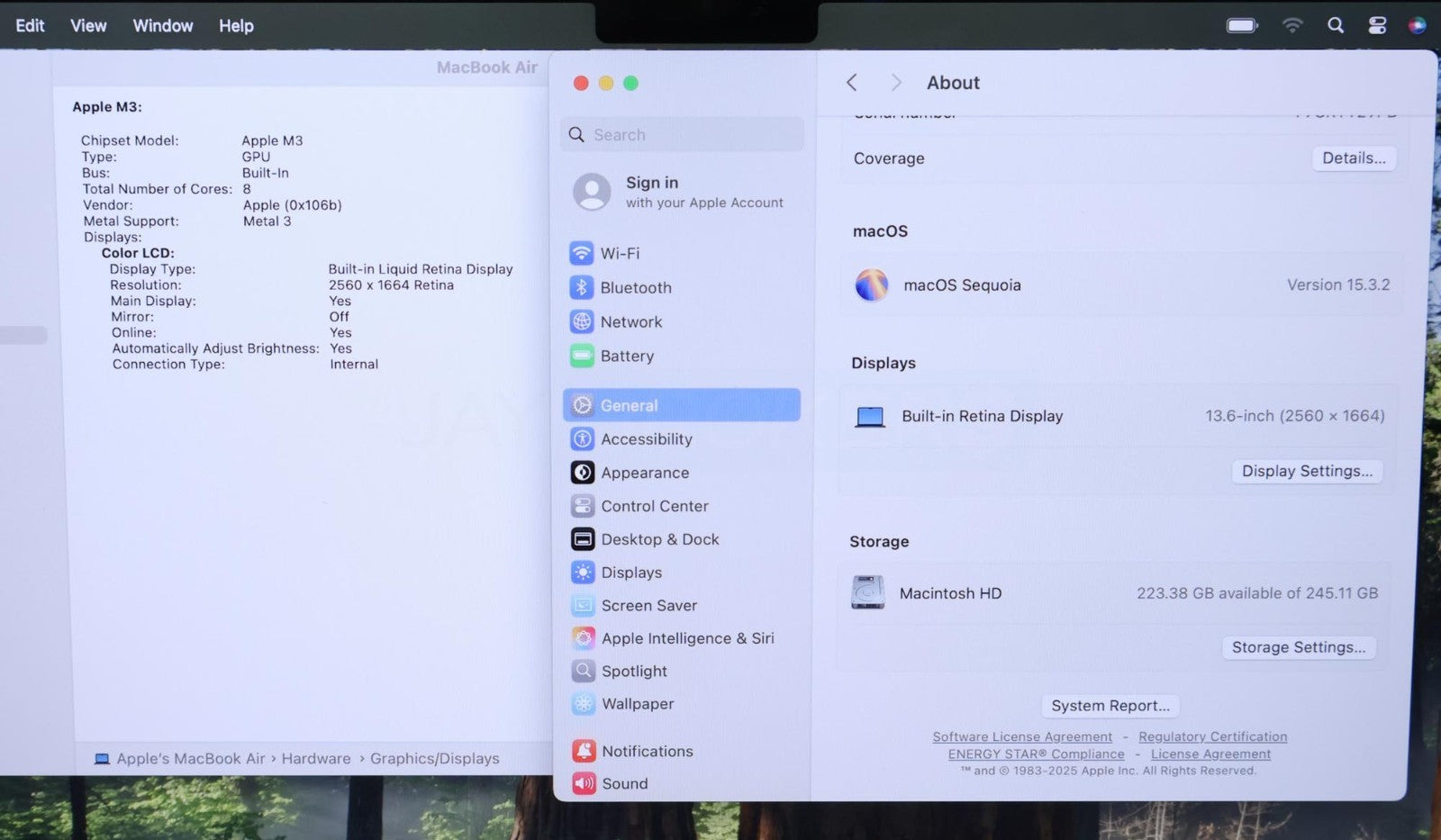
Task: Open the Regulatory Certification link
Action: coord(1213,736)
